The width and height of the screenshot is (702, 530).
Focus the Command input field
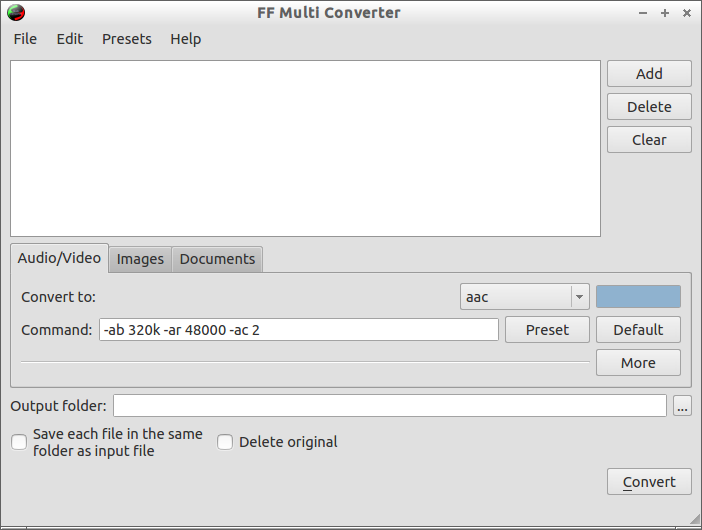299,330
